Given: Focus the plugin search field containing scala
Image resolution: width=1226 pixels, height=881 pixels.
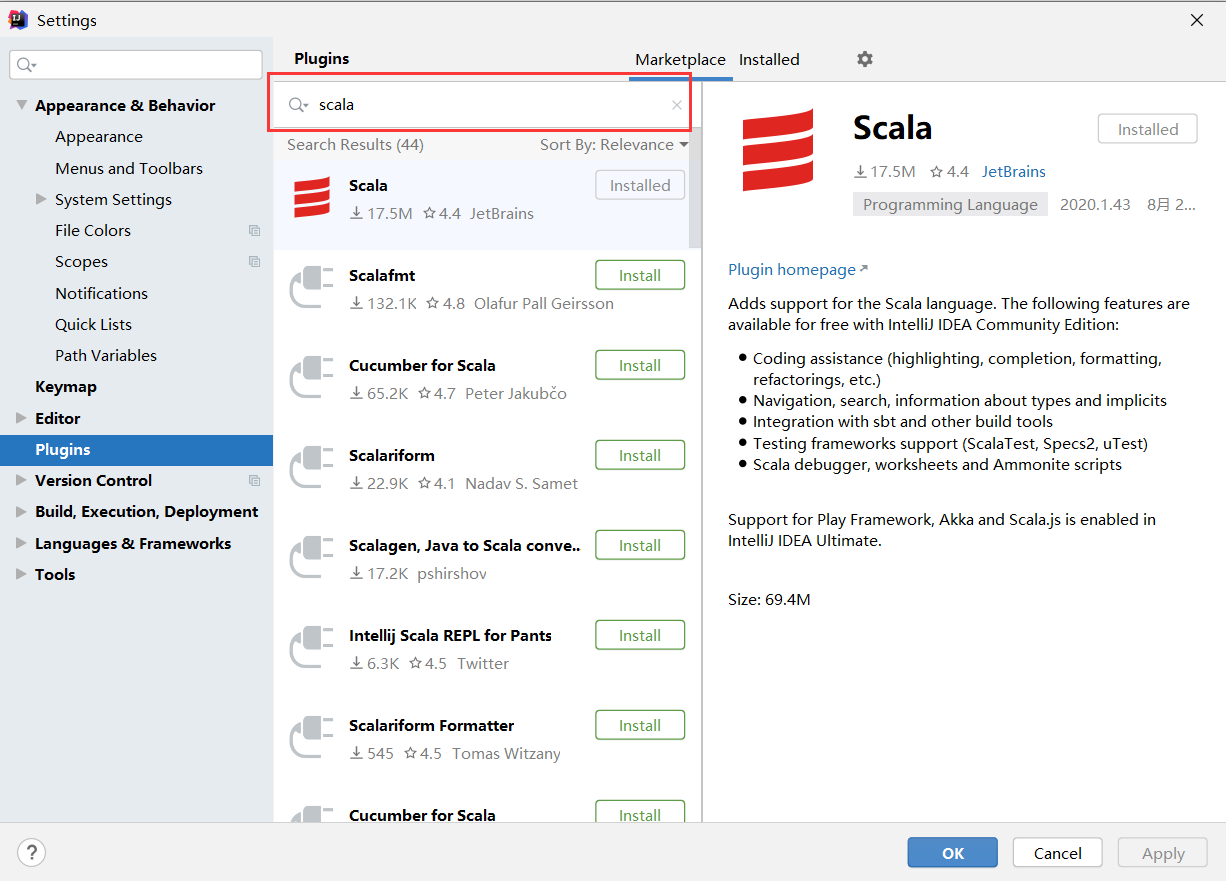Looking at the screenshot, I should [480, 105].
